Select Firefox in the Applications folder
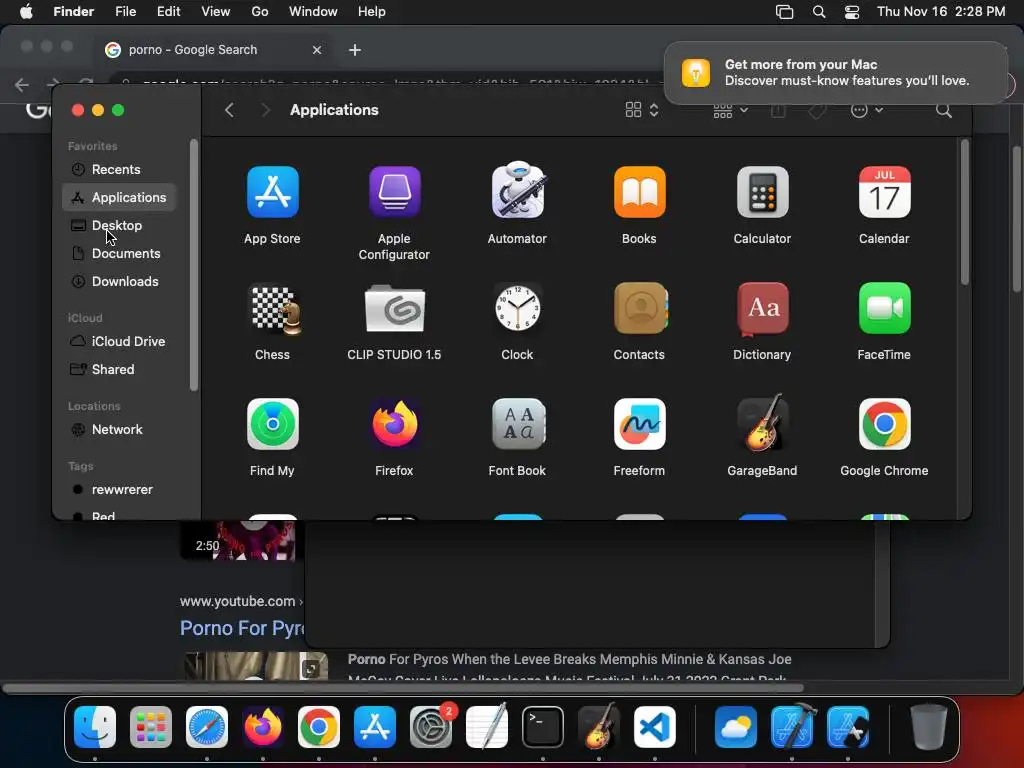1024x768 pixels. coord(394,424)
